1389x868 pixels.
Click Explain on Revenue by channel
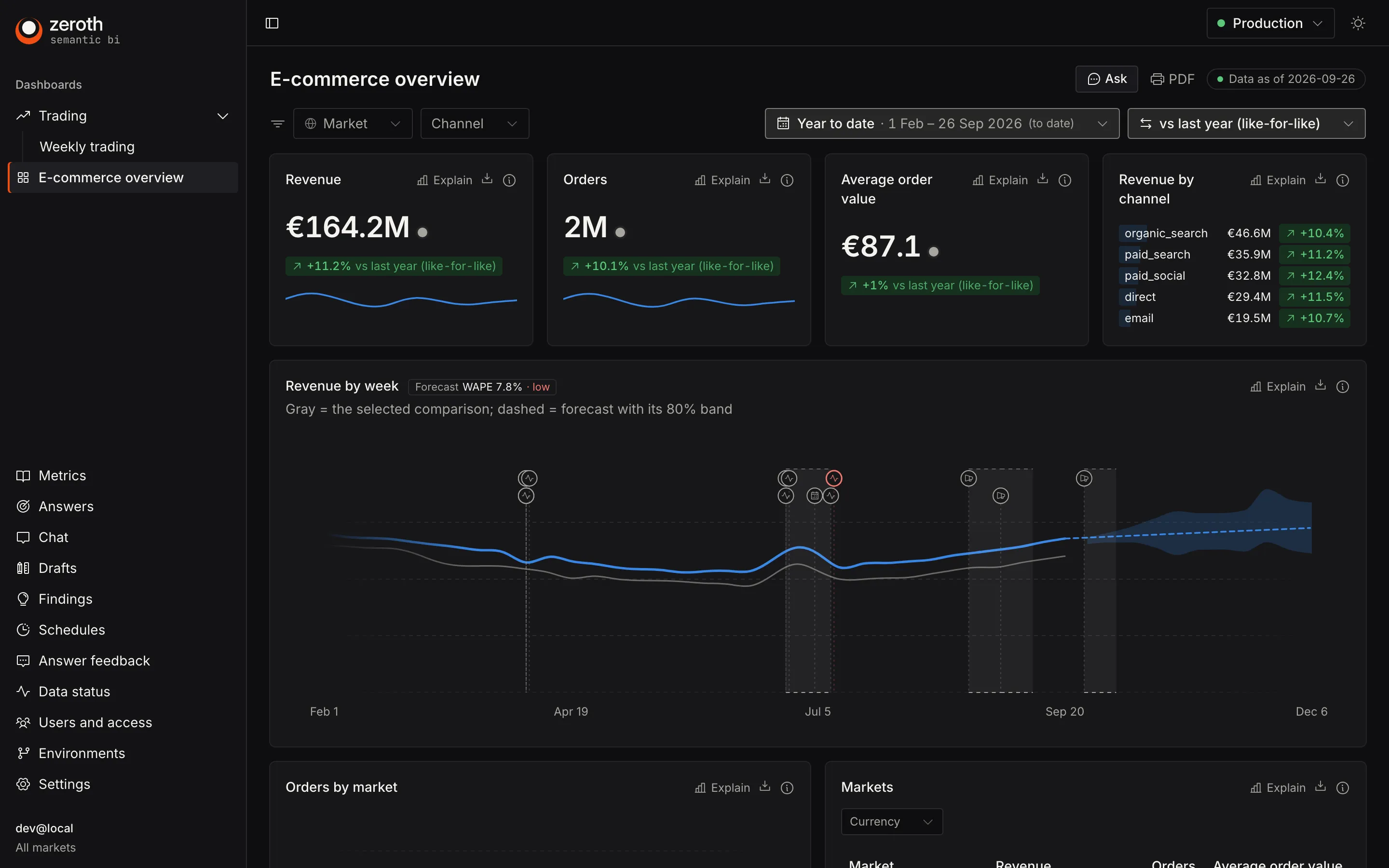[x=1278, y=180]
